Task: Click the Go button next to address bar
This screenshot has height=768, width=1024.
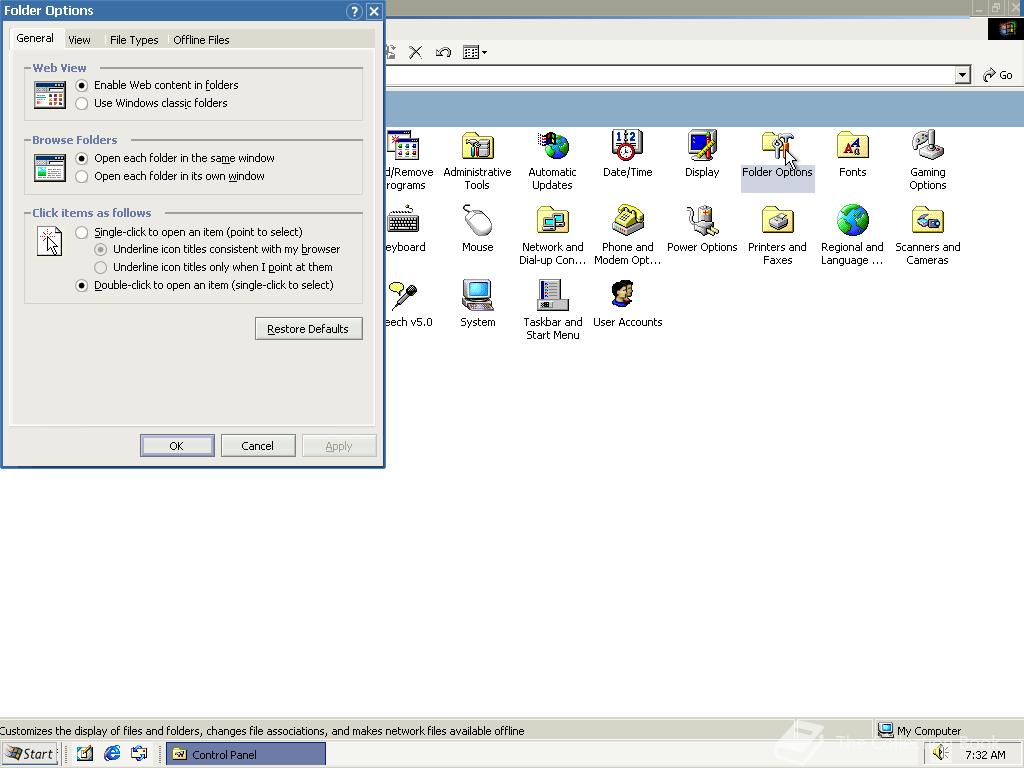Action: pyautogui.click(x=997, y=75)
